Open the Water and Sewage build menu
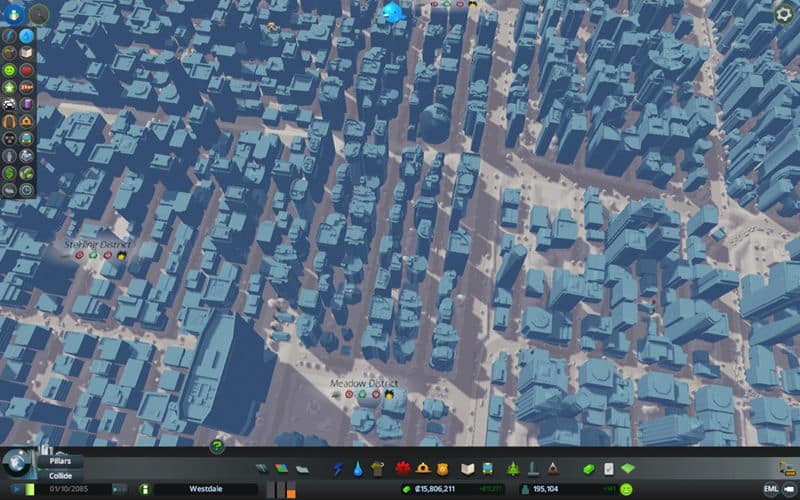The height and width of the screenshot is (500, 800). coord(357,468)
